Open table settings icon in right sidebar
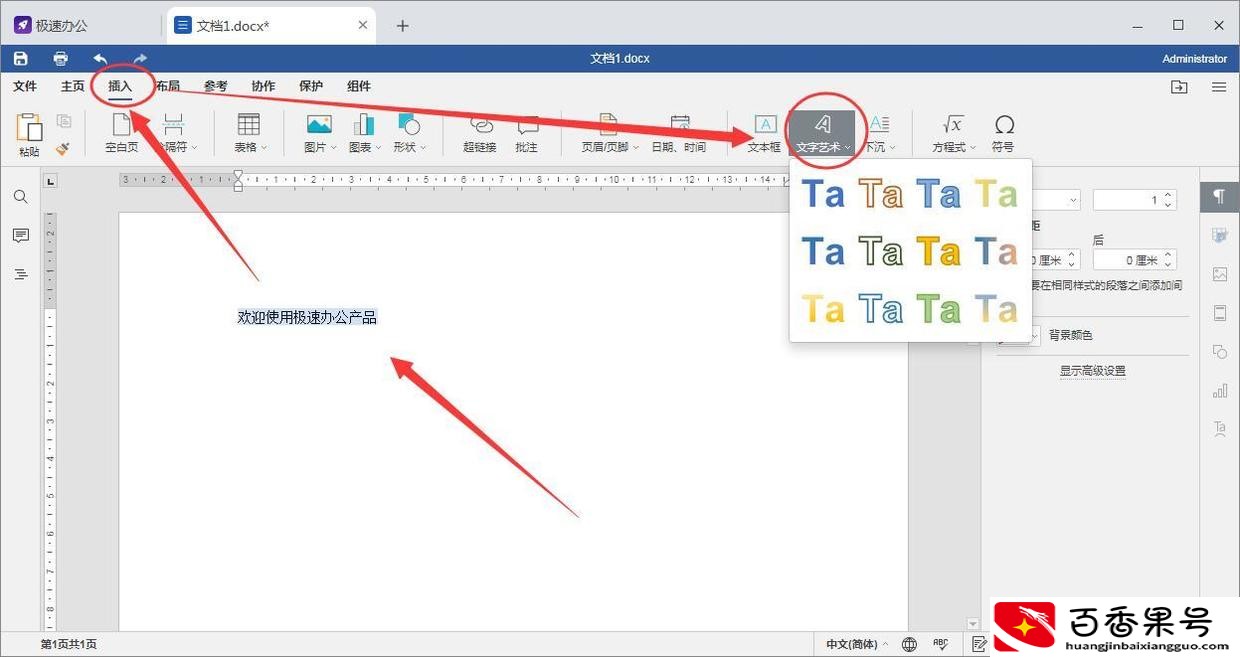 [x=1219, y=235]
